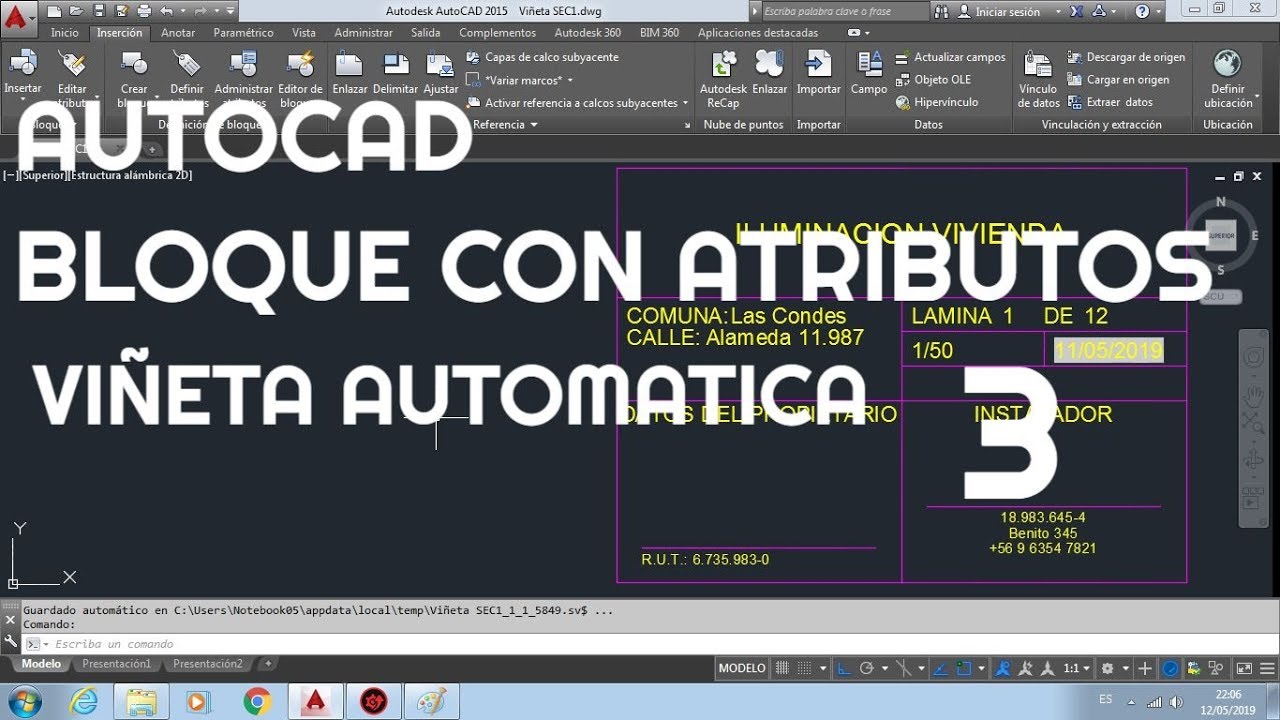The width and height of the screenshot is (1280, 720).
Task: Expand Activar referencia a calcos subyacentes dropdown
Action: [685, 102]
